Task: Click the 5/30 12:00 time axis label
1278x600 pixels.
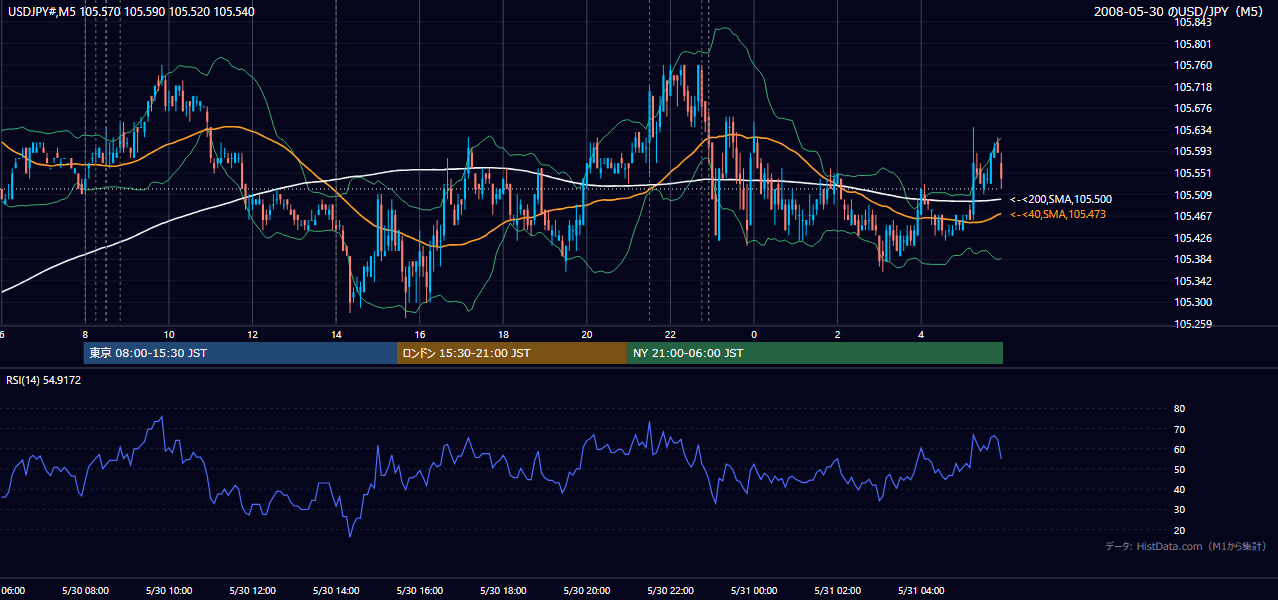Action: click(x=252, y=591)
